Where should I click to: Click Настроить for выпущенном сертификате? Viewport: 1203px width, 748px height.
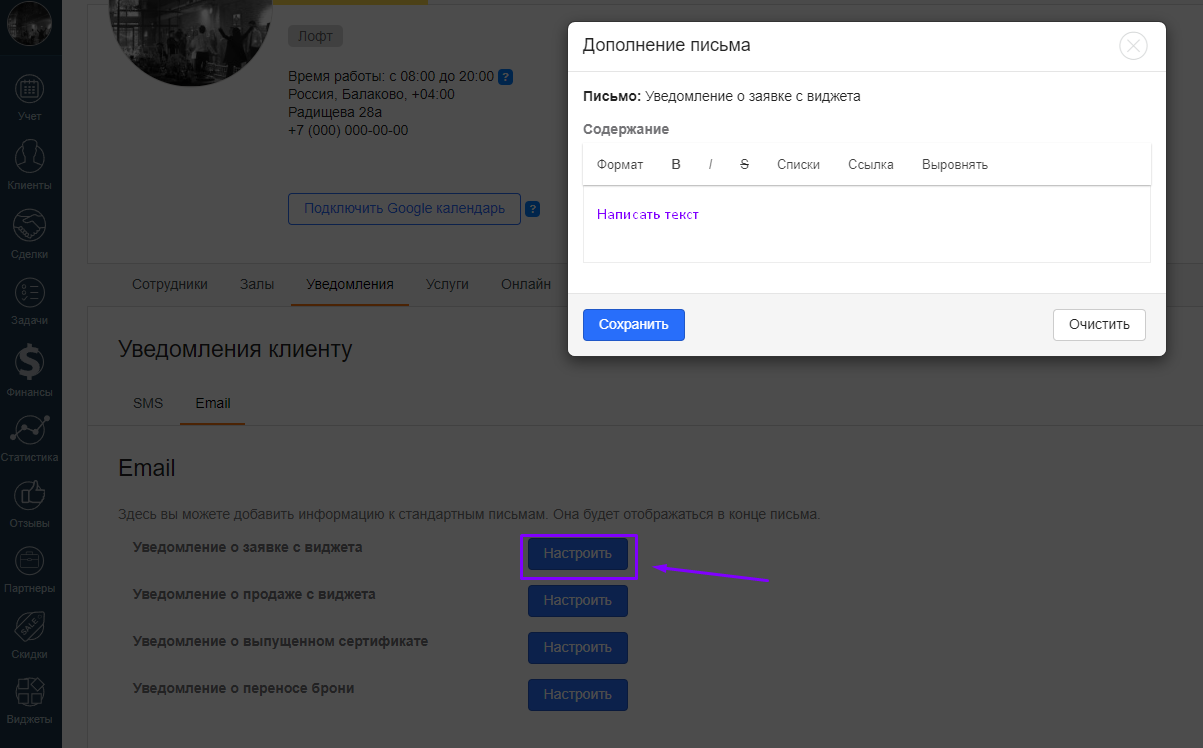(x=578, y=648)
